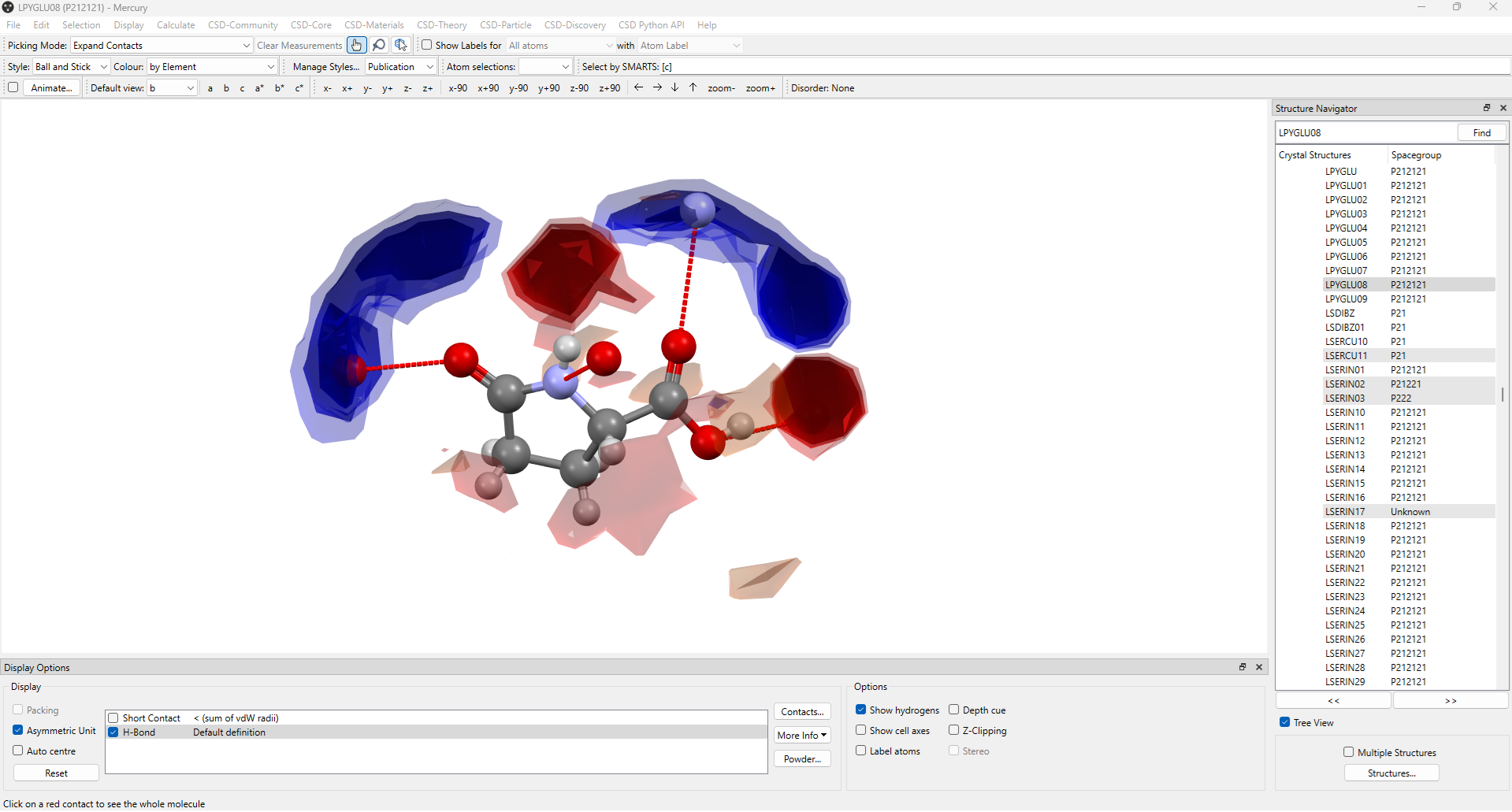Click the Contacts... button

pos(802,712)
